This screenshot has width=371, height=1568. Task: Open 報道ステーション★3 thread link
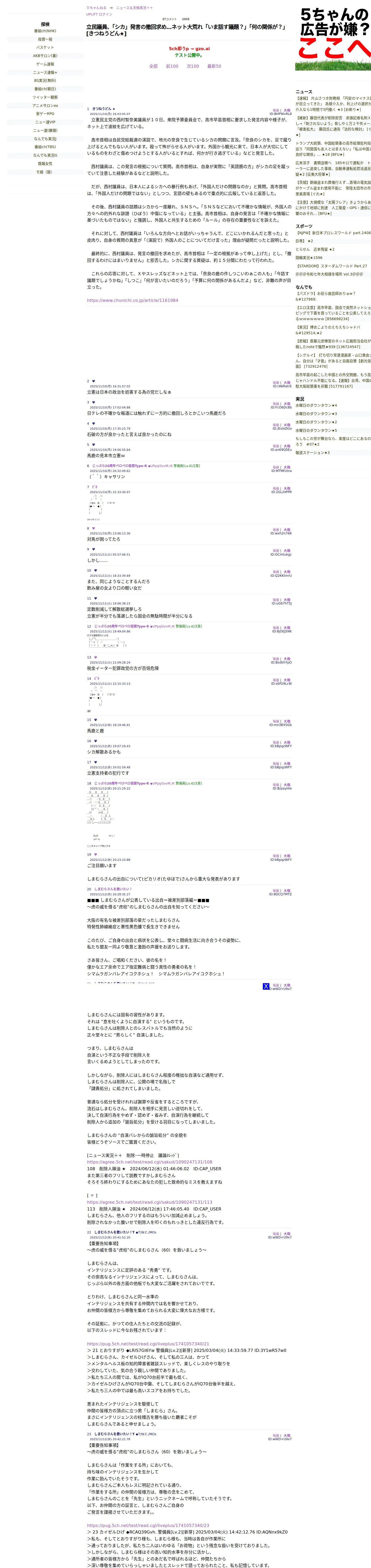(313, 453)
